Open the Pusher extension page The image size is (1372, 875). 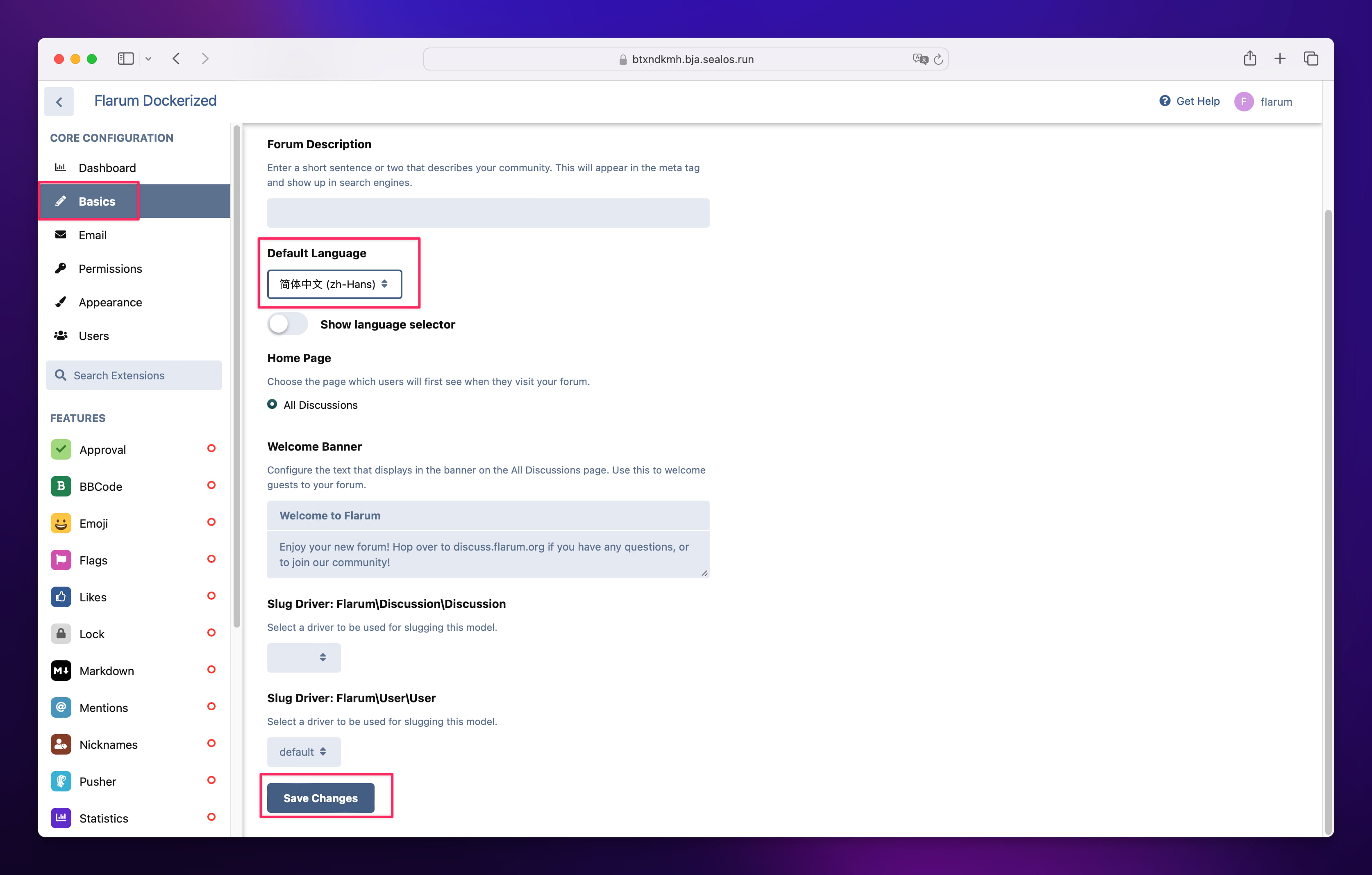[x=134, y=781]
